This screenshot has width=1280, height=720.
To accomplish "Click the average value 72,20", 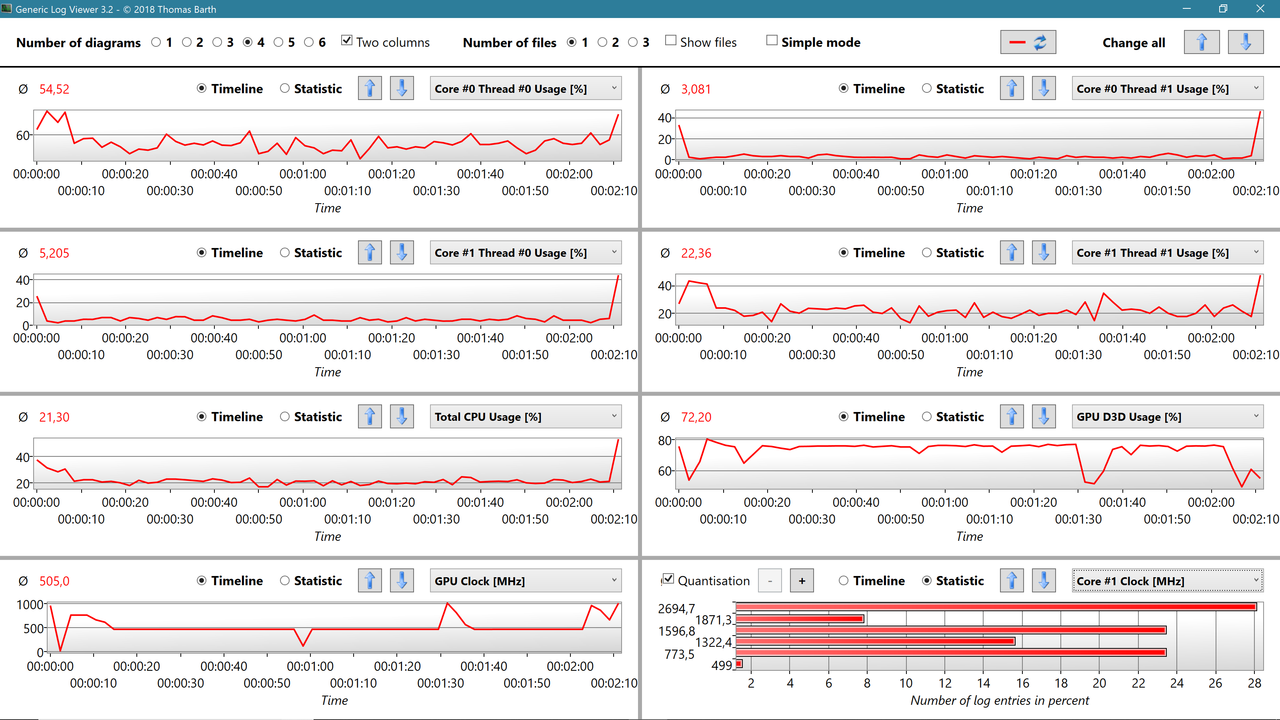I will 696,416.
